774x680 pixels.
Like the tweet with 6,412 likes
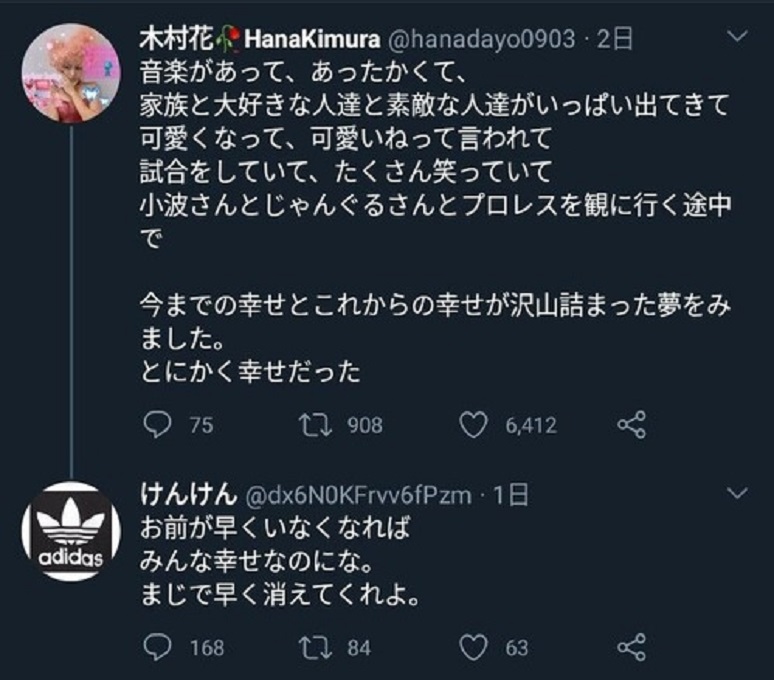pos(473,426)
